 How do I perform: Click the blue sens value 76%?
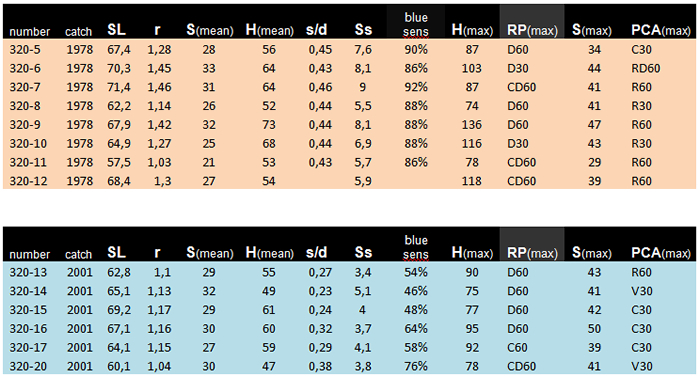pyautogui.click(x=416, y=366)
